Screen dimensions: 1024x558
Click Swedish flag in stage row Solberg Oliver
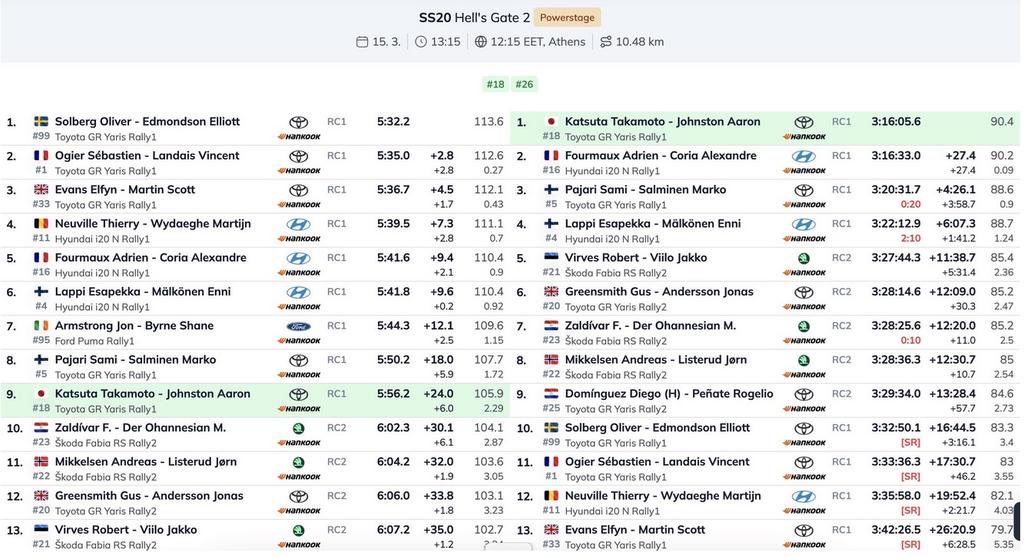41,122
